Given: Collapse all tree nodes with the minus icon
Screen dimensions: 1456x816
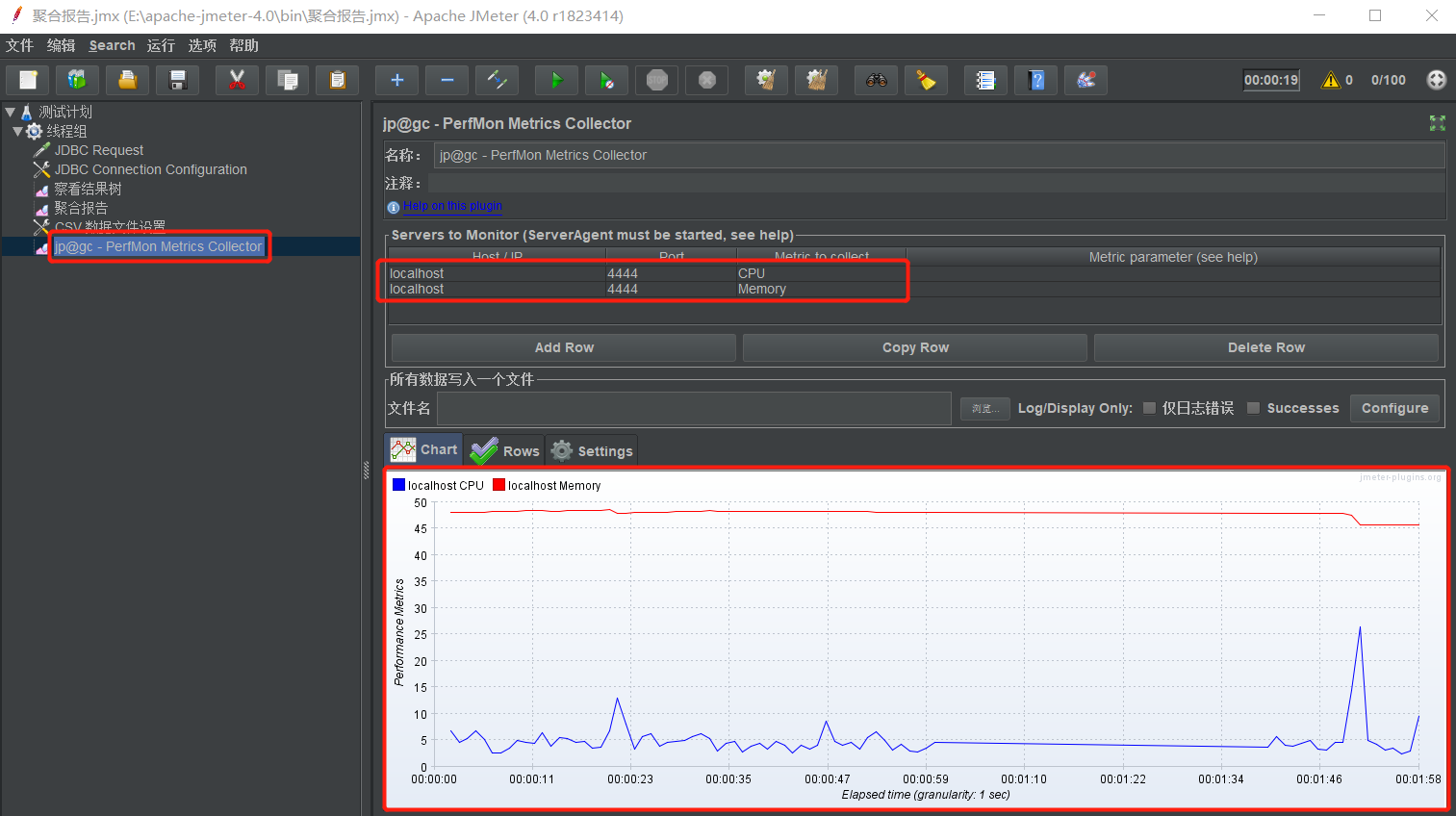Looking at the screenshot, I should click(x=447, y=80).
